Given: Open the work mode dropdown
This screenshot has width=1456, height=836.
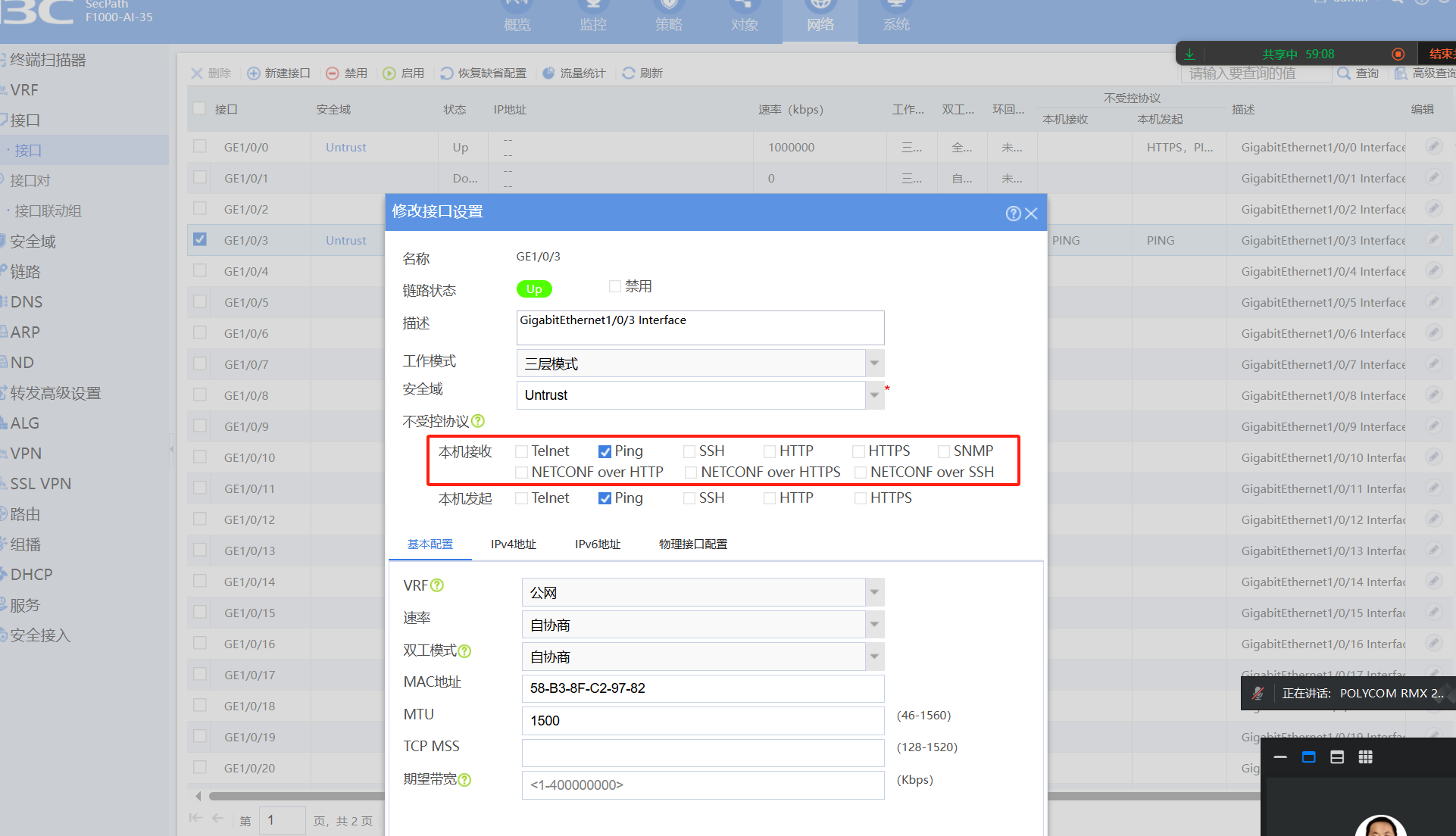Looking at the screenshot, I should click(x=874, y=363).
